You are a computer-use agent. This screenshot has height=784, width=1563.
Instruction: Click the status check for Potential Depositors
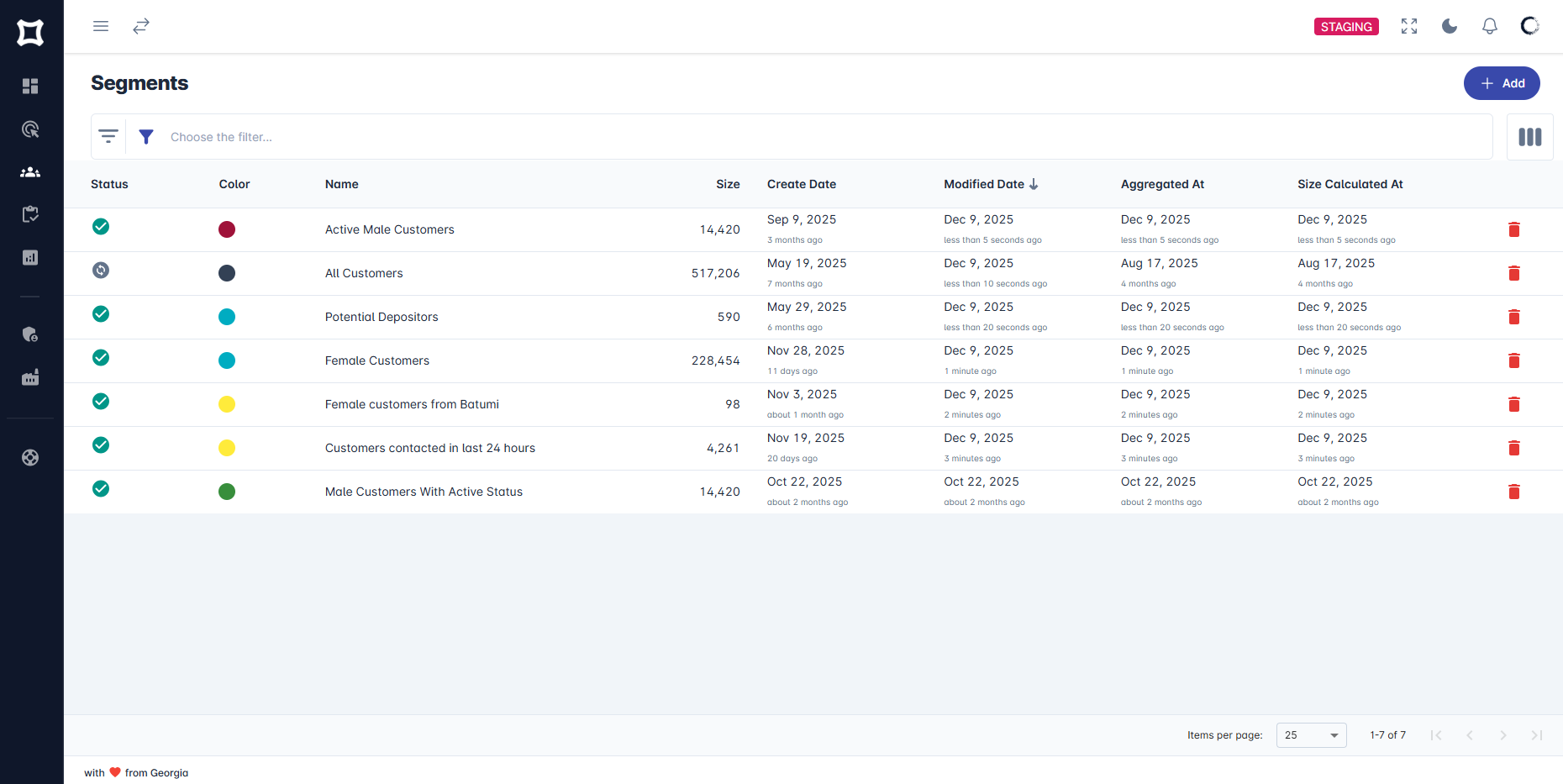point(100,313)
